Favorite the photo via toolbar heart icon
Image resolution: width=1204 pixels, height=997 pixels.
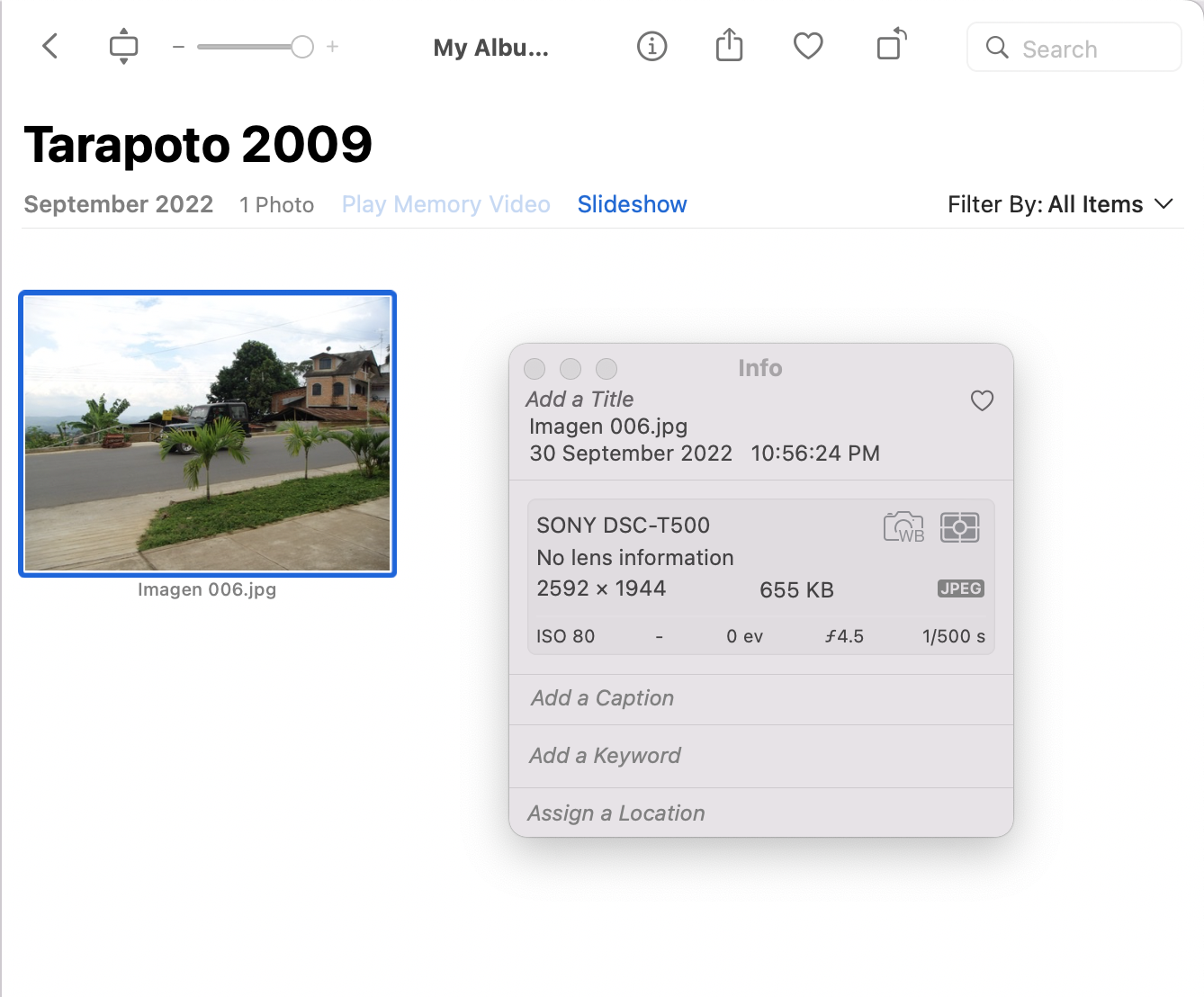pos(808,46)
